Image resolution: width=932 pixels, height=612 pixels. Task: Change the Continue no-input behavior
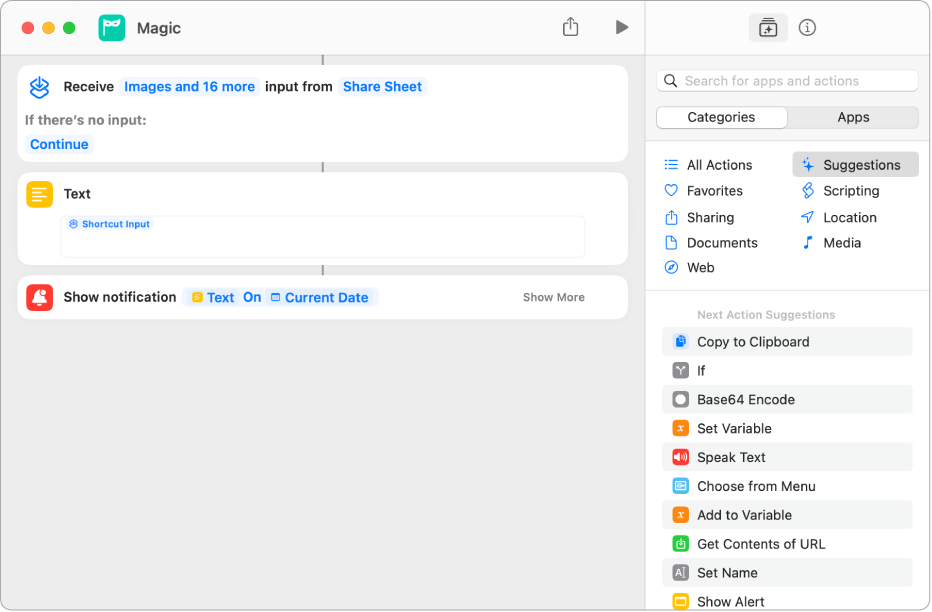(x=59, y=144)
